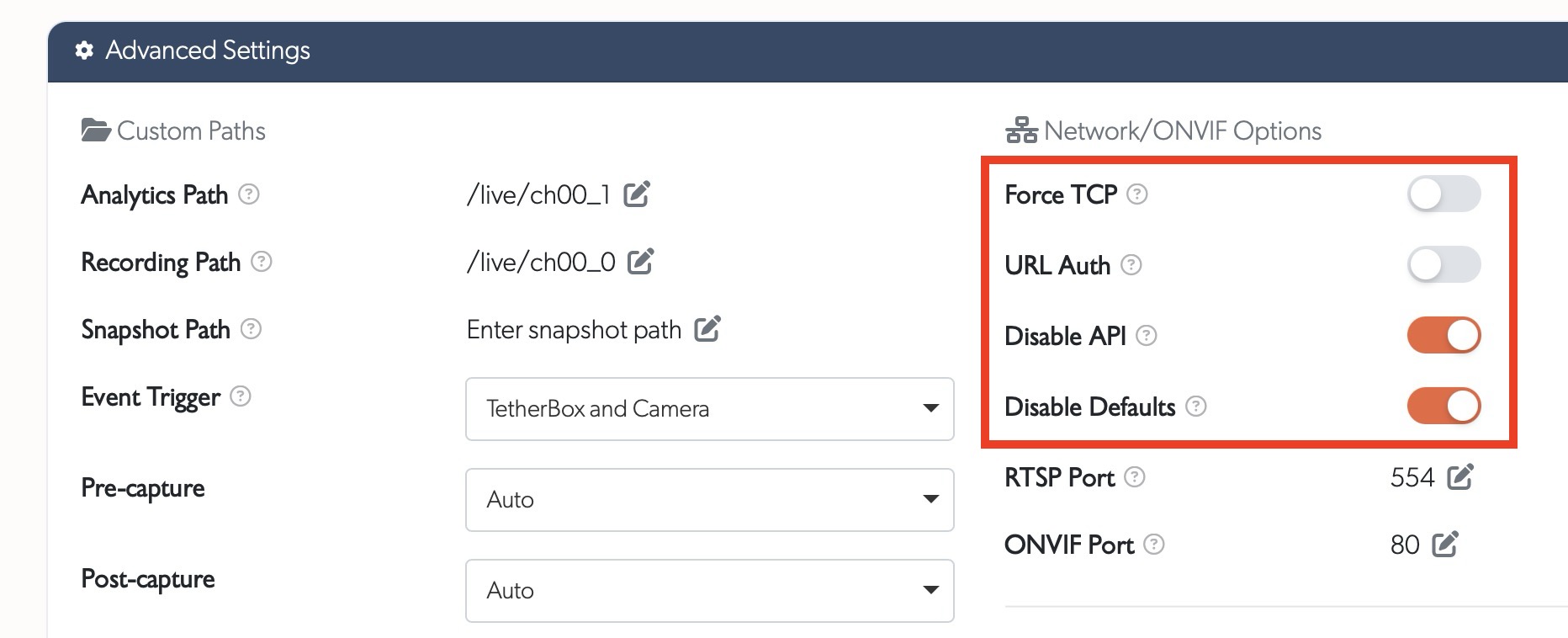The image size is (1568, 638).
Task: Disable the Disable API toggle
Action: 1444,334
